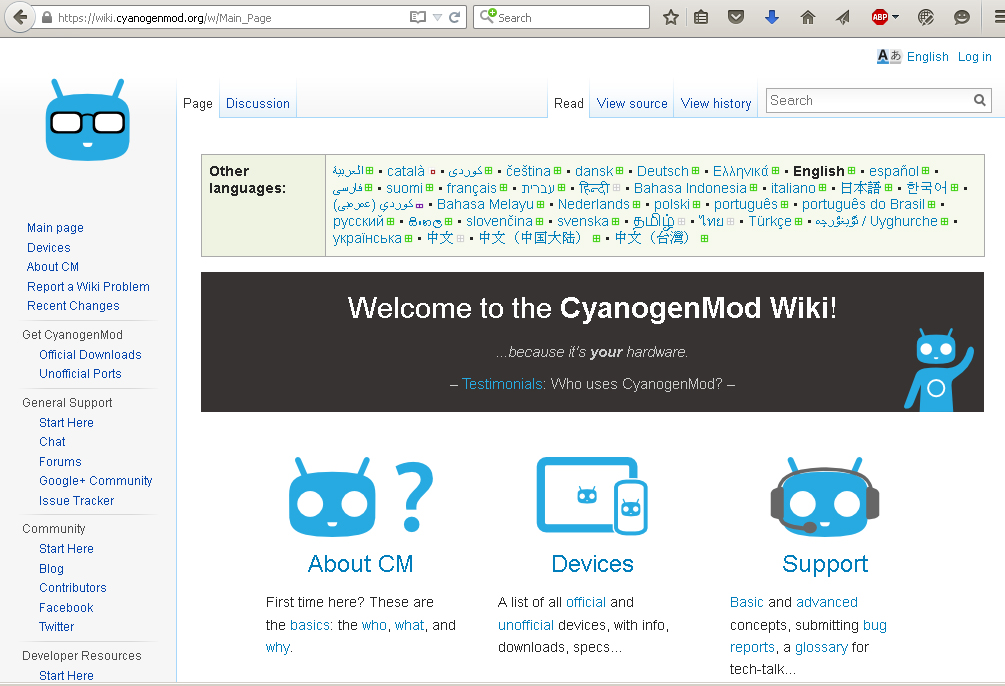Open the Facebook sidebar link
The image size is (1005, 686).
(x=66, y=608)
